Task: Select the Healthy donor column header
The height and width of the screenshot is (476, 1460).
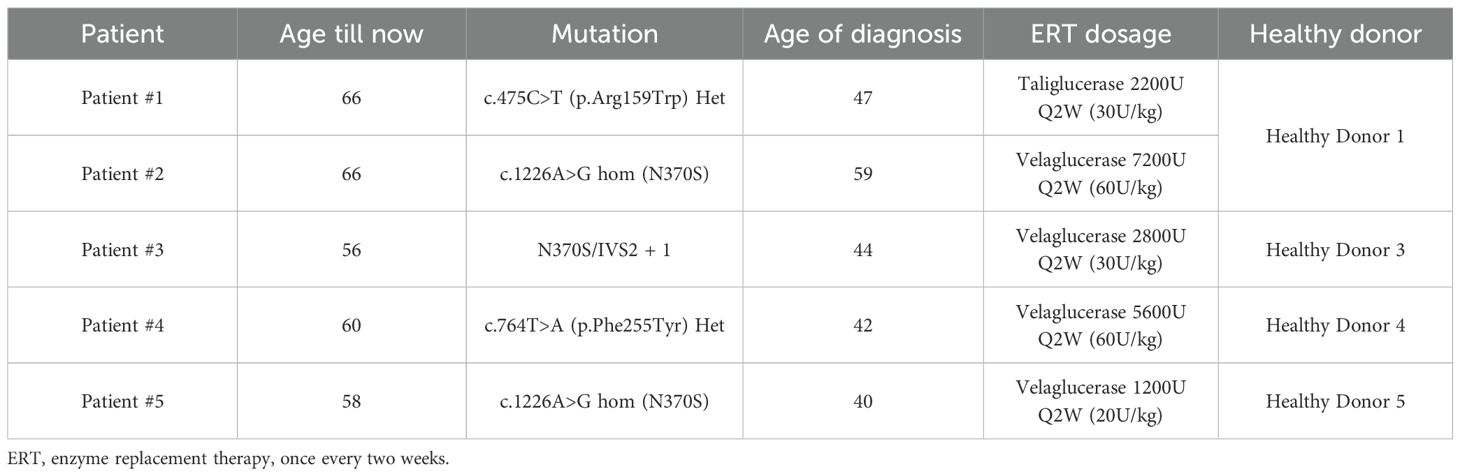Action: (1334, 34)
